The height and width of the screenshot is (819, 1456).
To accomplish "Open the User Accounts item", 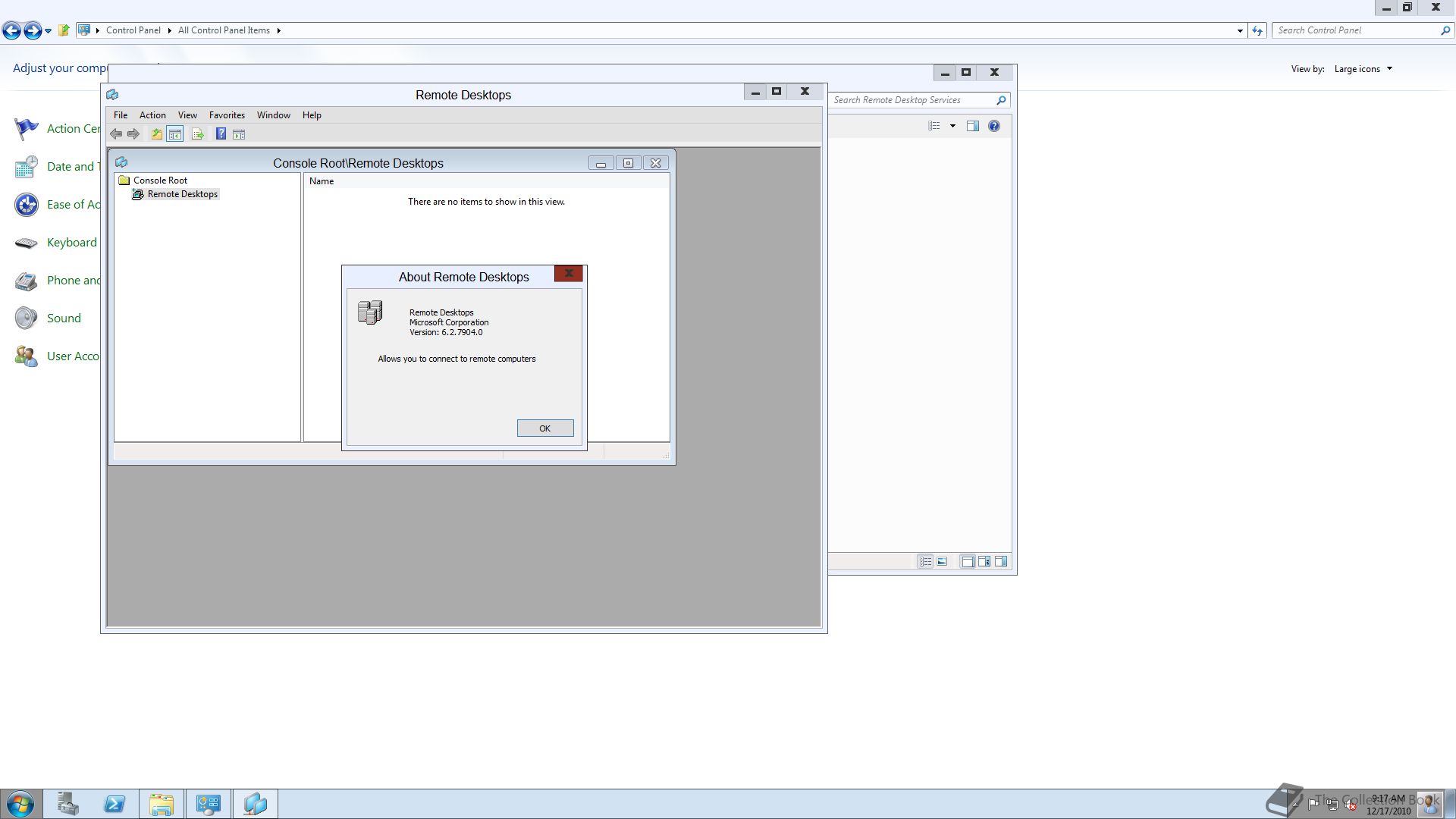I will click(58, 356).
